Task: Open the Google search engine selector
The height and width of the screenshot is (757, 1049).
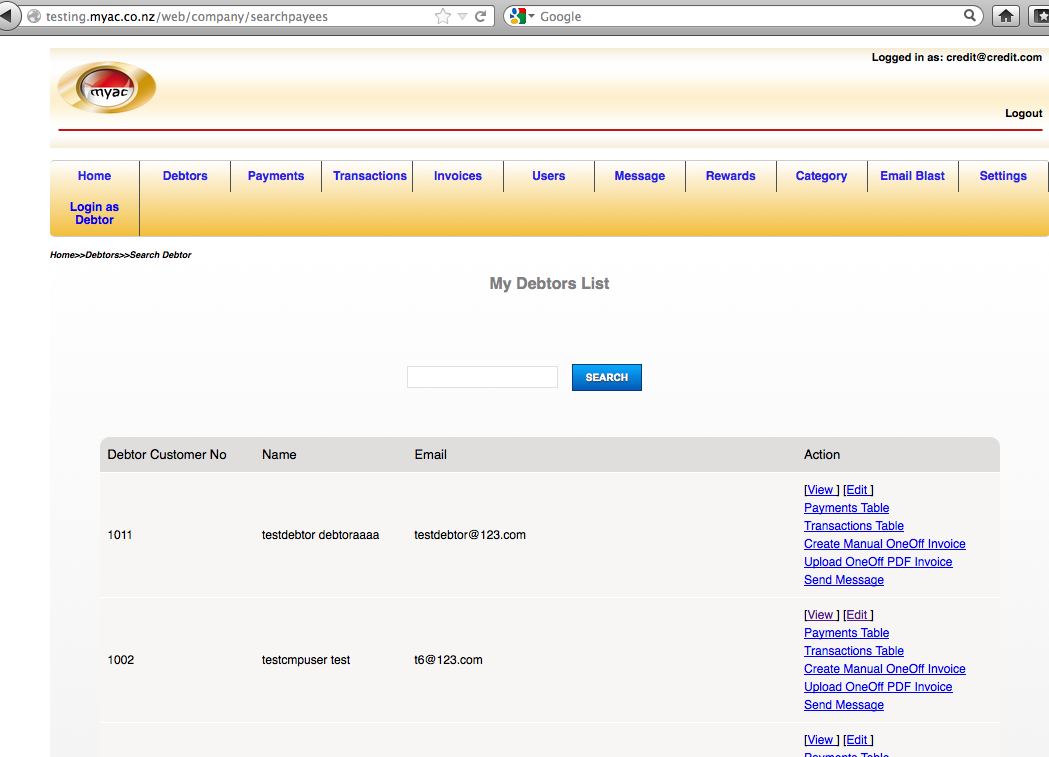Action: click(x=522, y=16)
